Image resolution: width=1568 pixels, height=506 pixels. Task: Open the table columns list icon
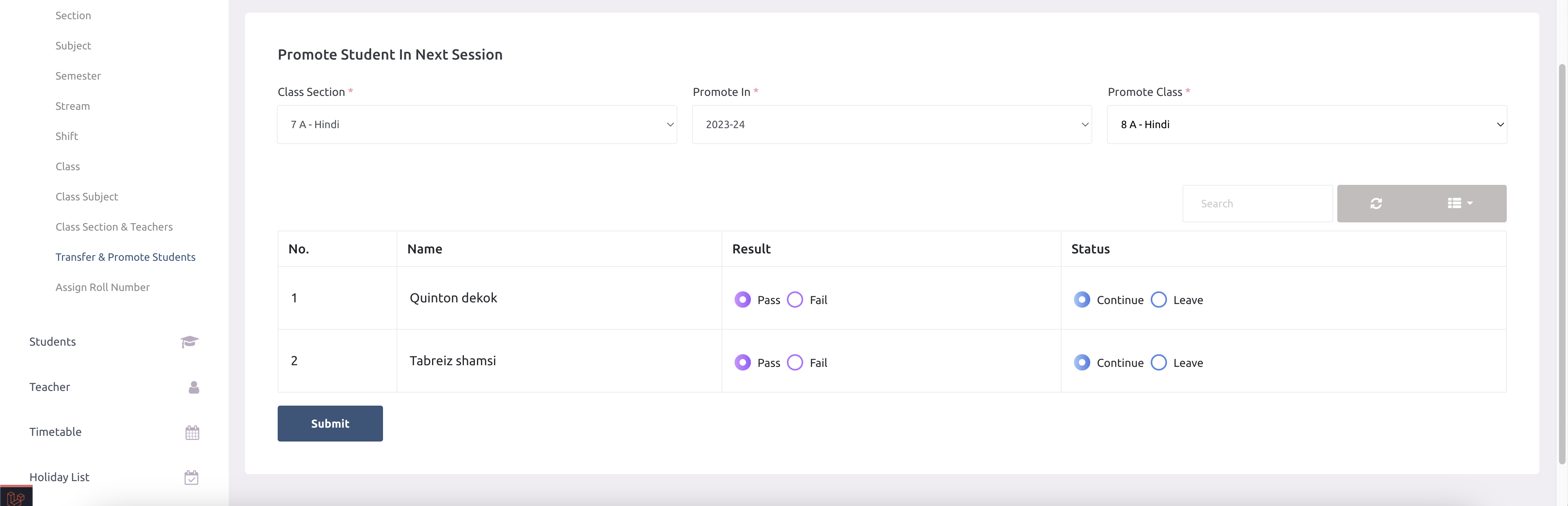(x=1455, y=203)
